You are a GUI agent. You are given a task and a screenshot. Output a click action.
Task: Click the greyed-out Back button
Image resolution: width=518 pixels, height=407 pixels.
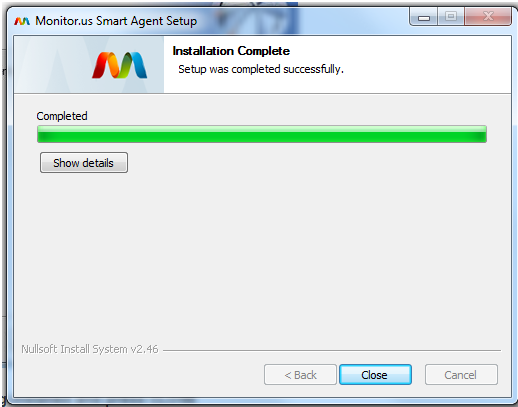300,375
